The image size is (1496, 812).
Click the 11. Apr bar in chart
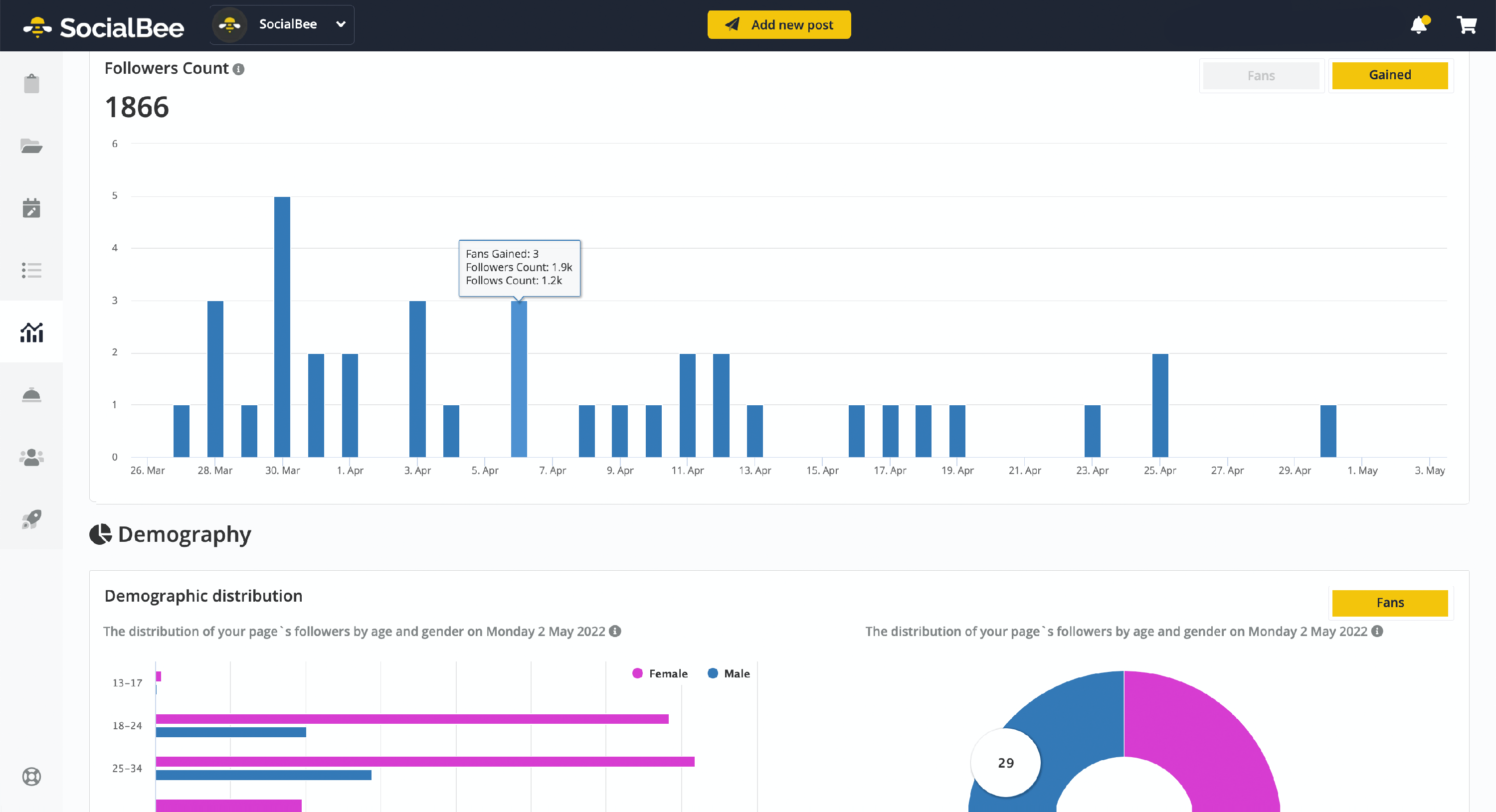click(688, 405)
